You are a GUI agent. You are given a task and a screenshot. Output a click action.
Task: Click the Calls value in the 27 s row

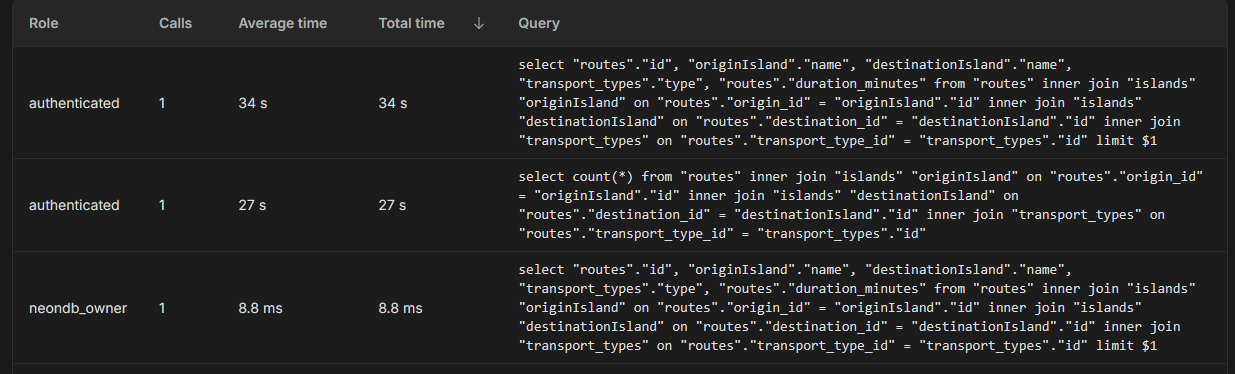(162, 205)
